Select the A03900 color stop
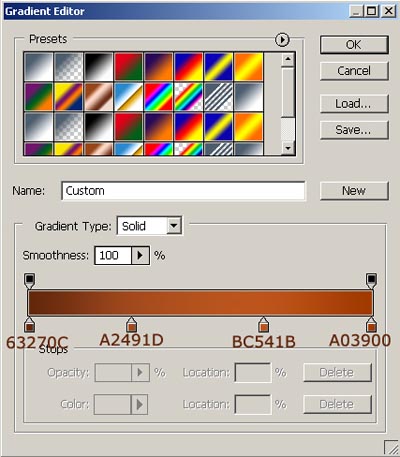 [371, 325]
